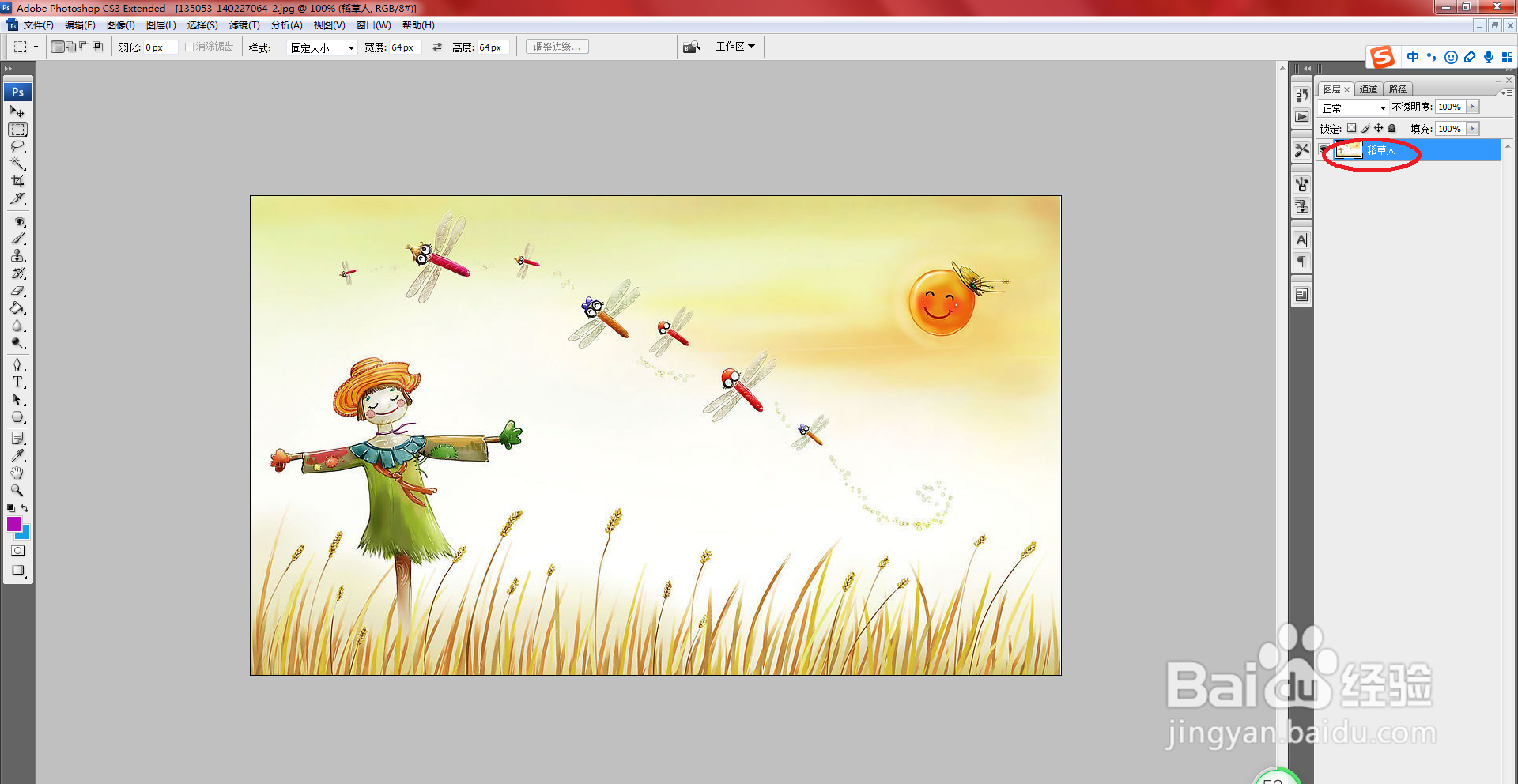Open the History panel icon
Viewport: 1518px width, 784px height.
click(x=1301, y=95)
